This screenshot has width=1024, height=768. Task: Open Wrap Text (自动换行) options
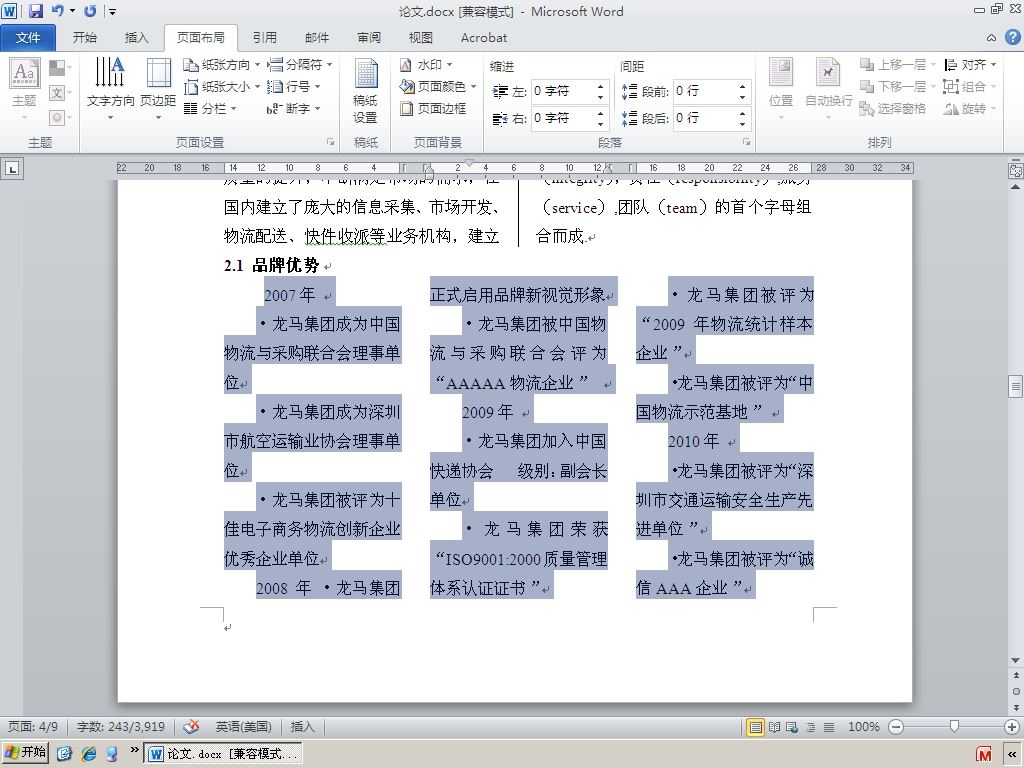[x=828, y=89]
